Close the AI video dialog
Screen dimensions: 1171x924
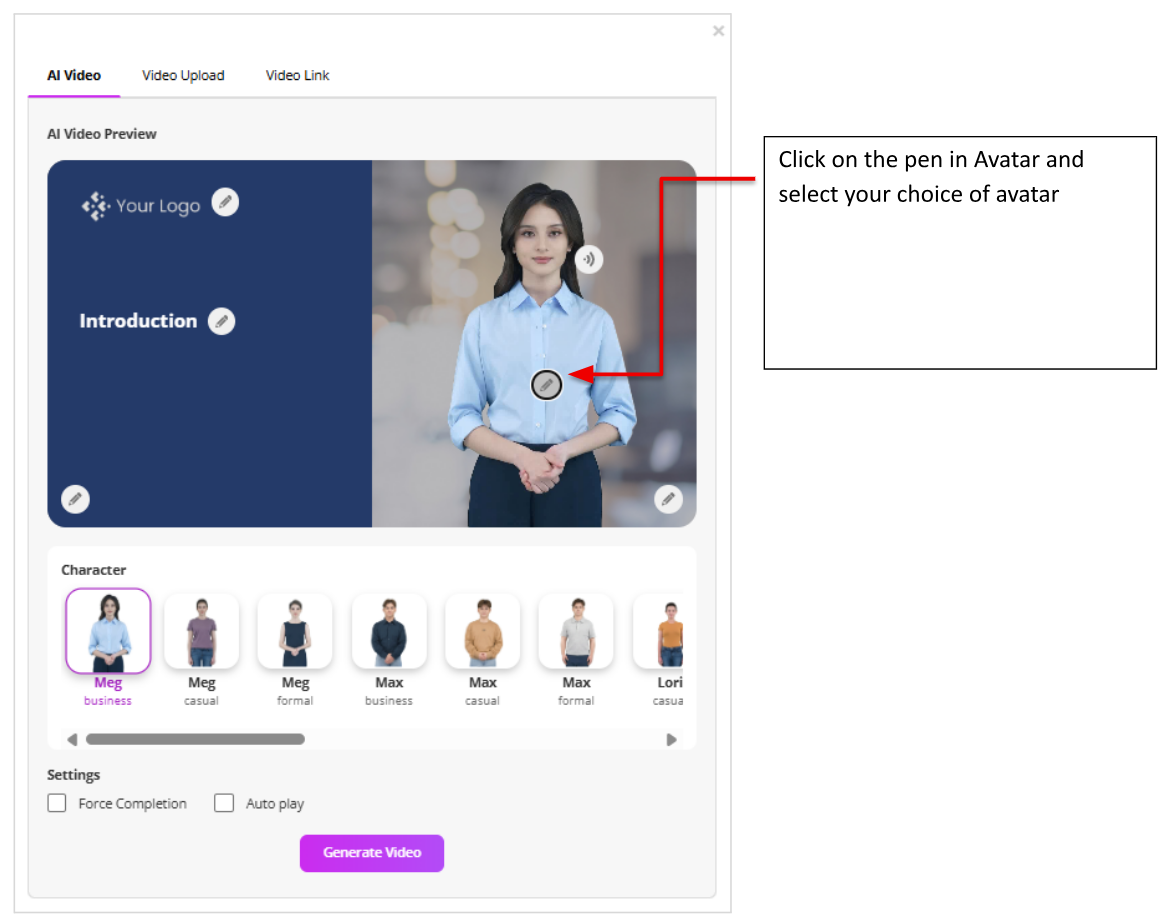(x=718, y=31)
